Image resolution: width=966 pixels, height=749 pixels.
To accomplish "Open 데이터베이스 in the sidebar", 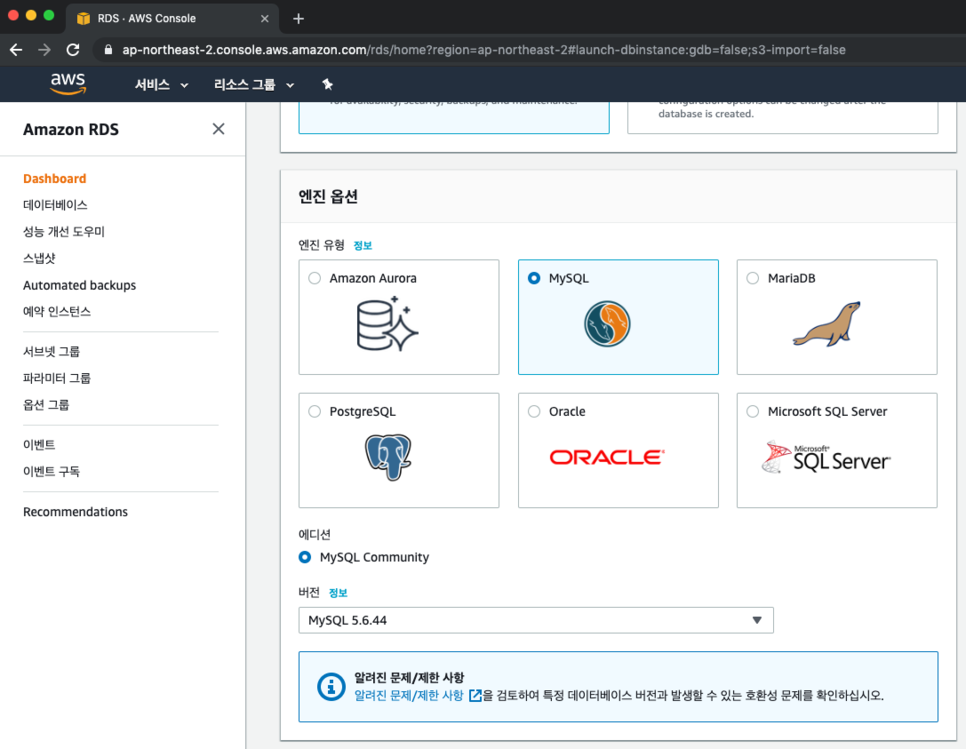I will 55,205.
